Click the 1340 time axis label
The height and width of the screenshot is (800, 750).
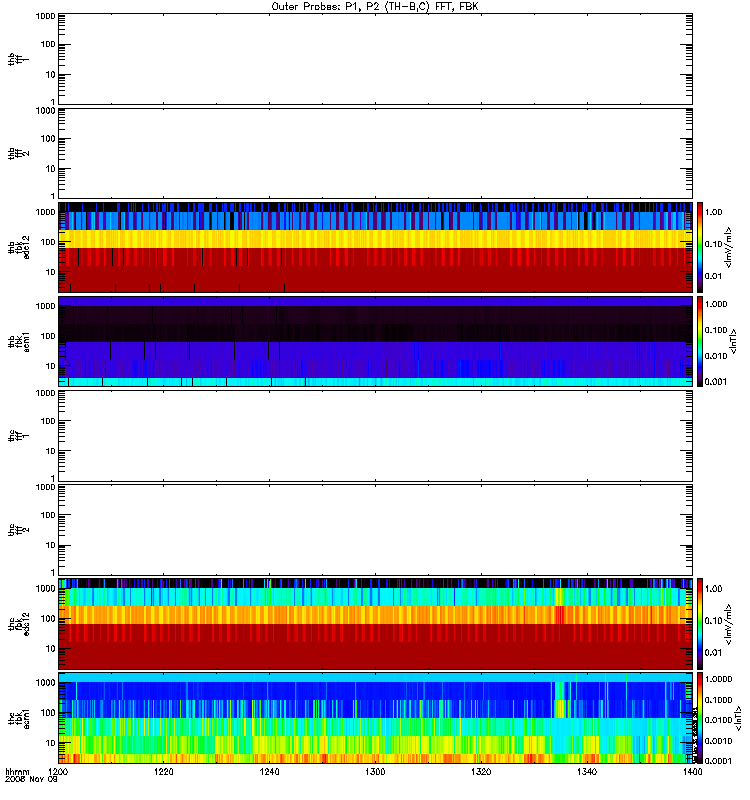pos(587,772)
